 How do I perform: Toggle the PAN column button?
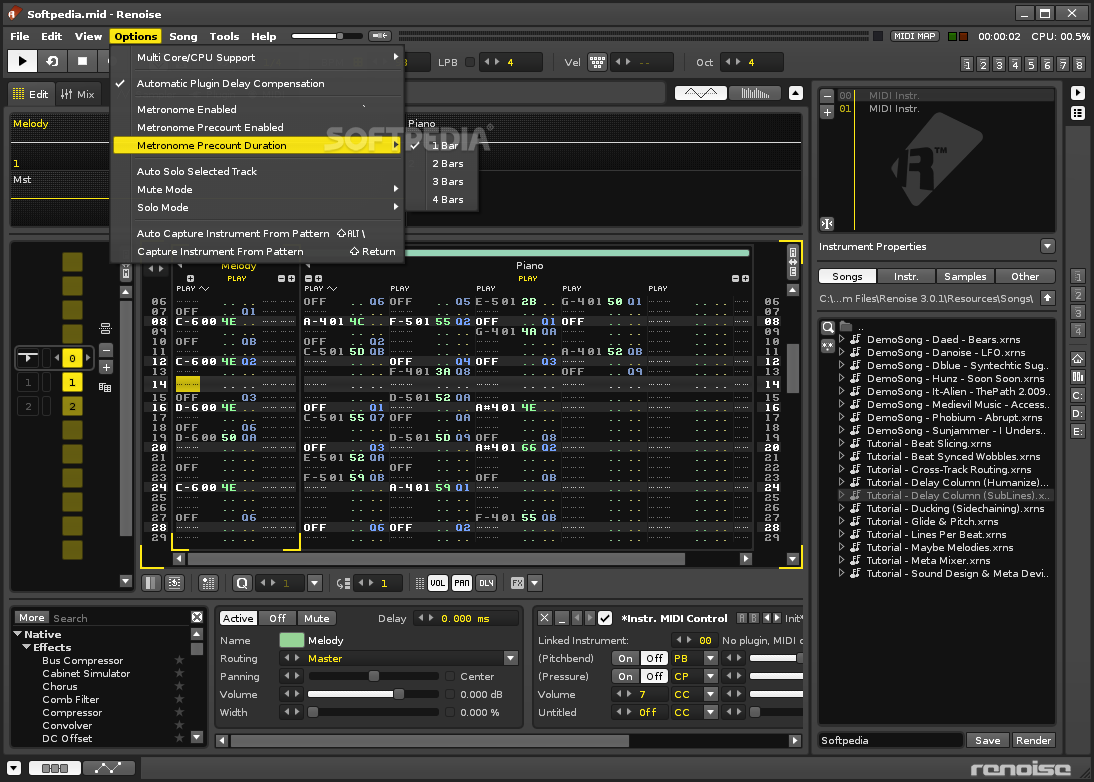(462, 583)
